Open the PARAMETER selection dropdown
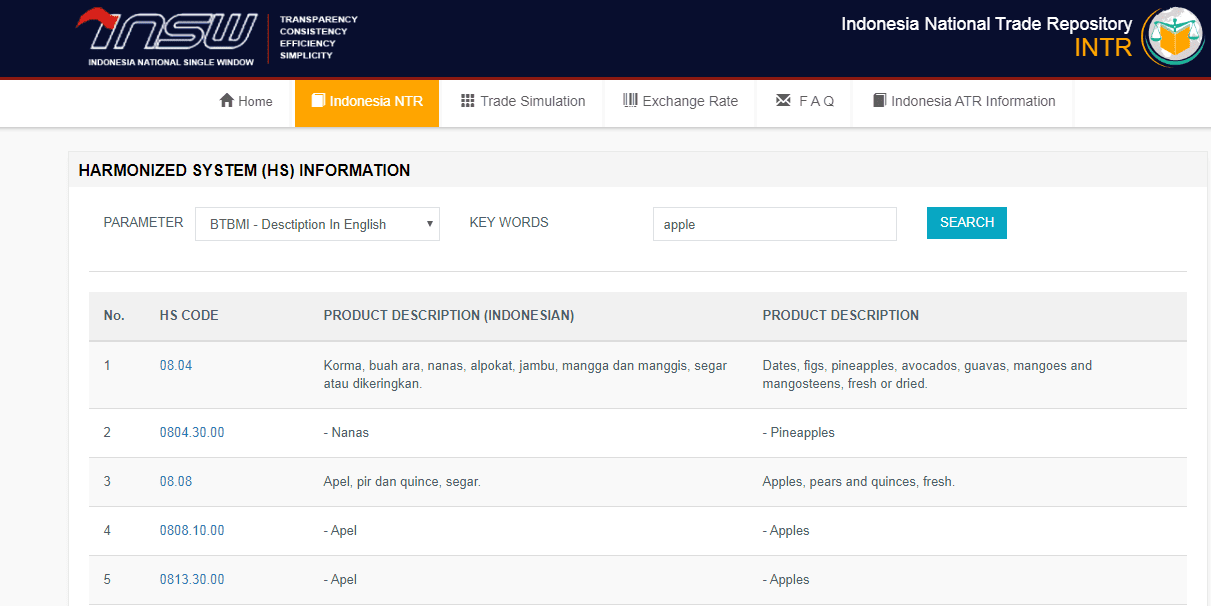Screen dimensions: 1211x606 (x=317, y=223)
